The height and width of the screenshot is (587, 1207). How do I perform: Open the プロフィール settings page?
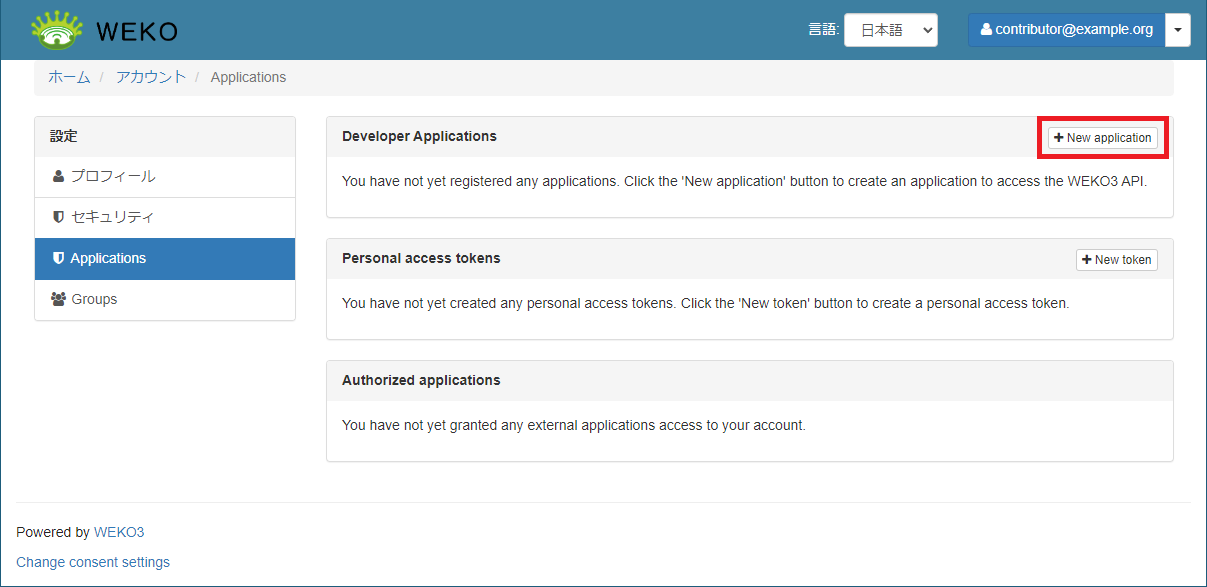coord(112,177)
